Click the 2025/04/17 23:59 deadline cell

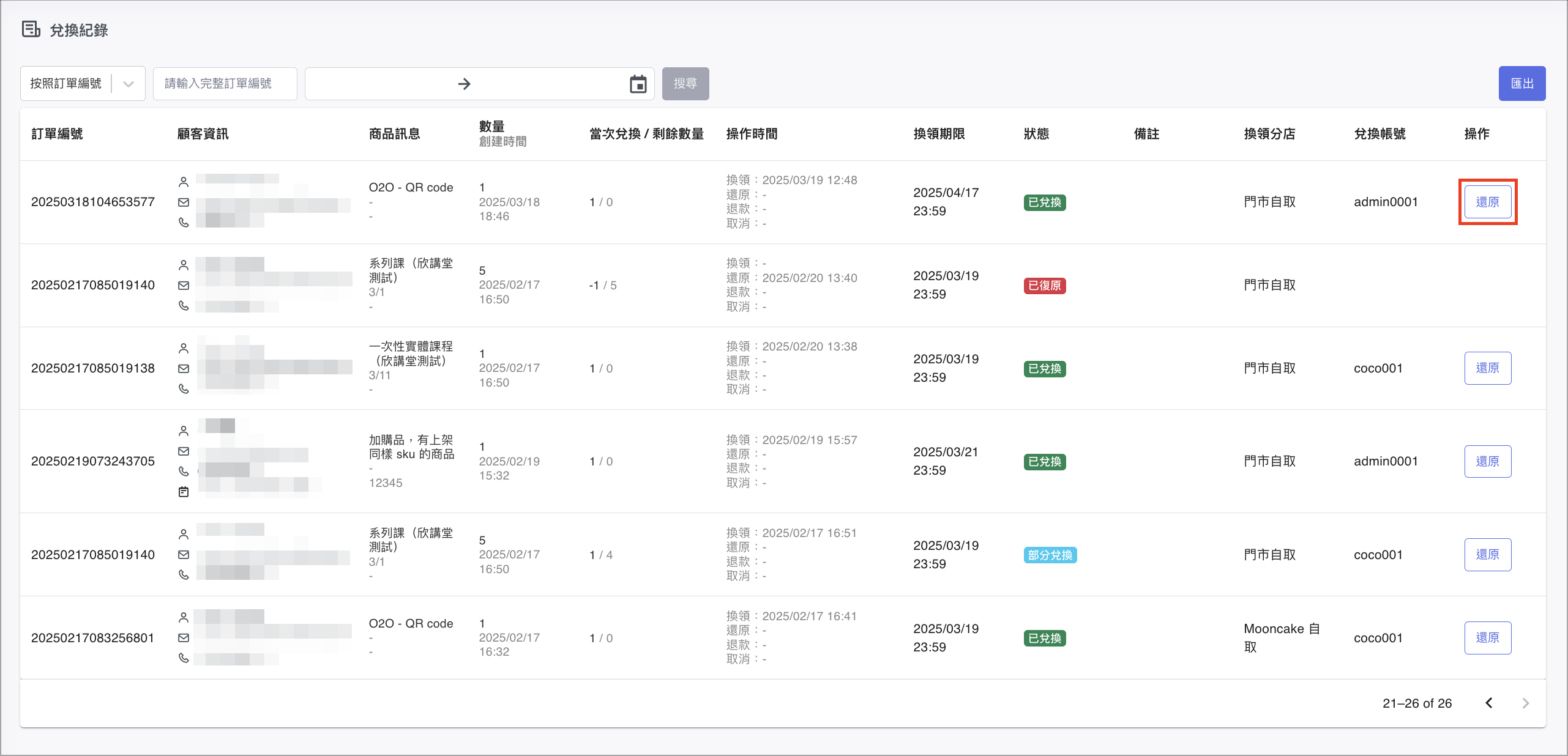pos(946,202)
